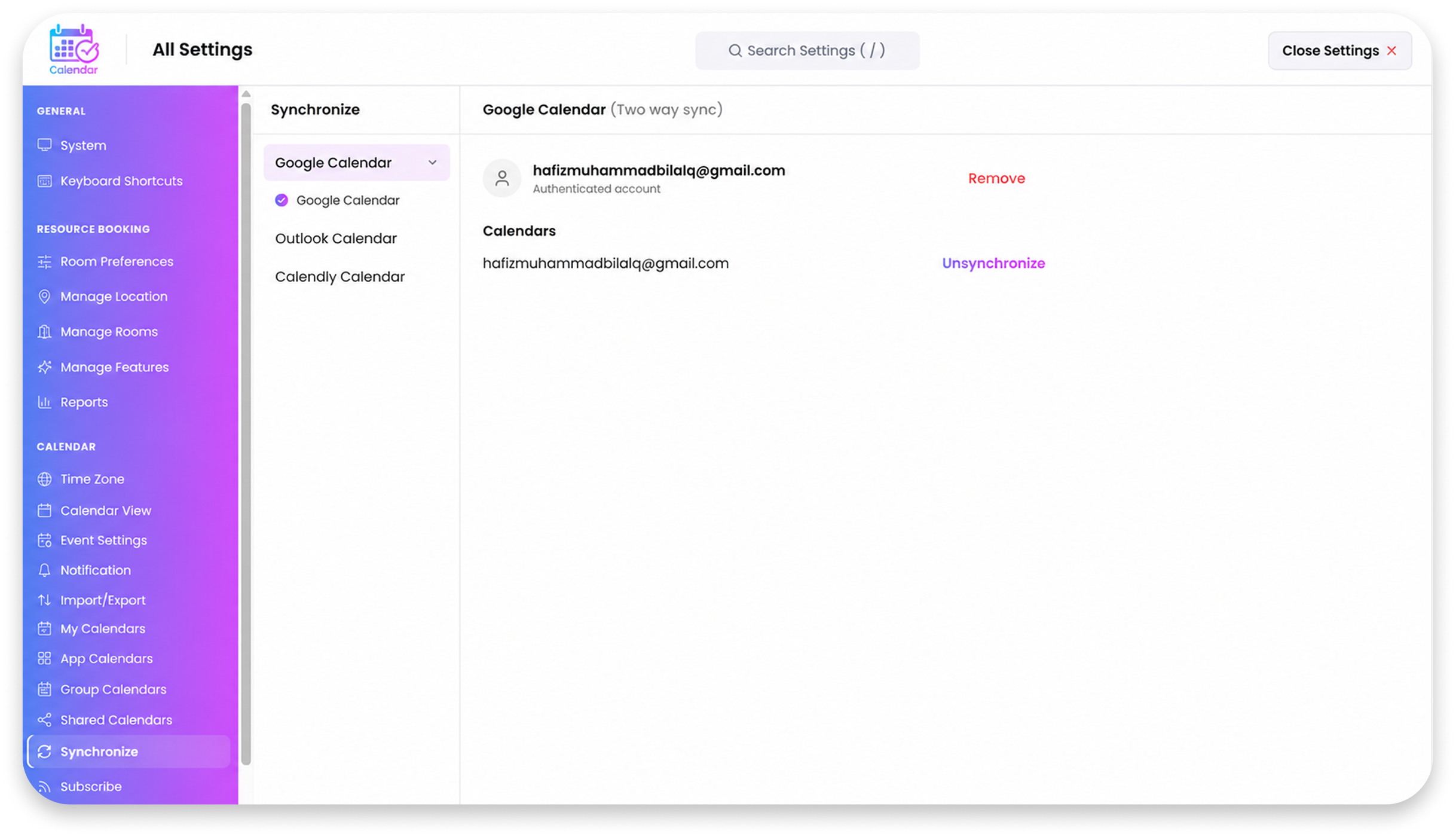Click the 'Calendars' section heading

point(519,231)
